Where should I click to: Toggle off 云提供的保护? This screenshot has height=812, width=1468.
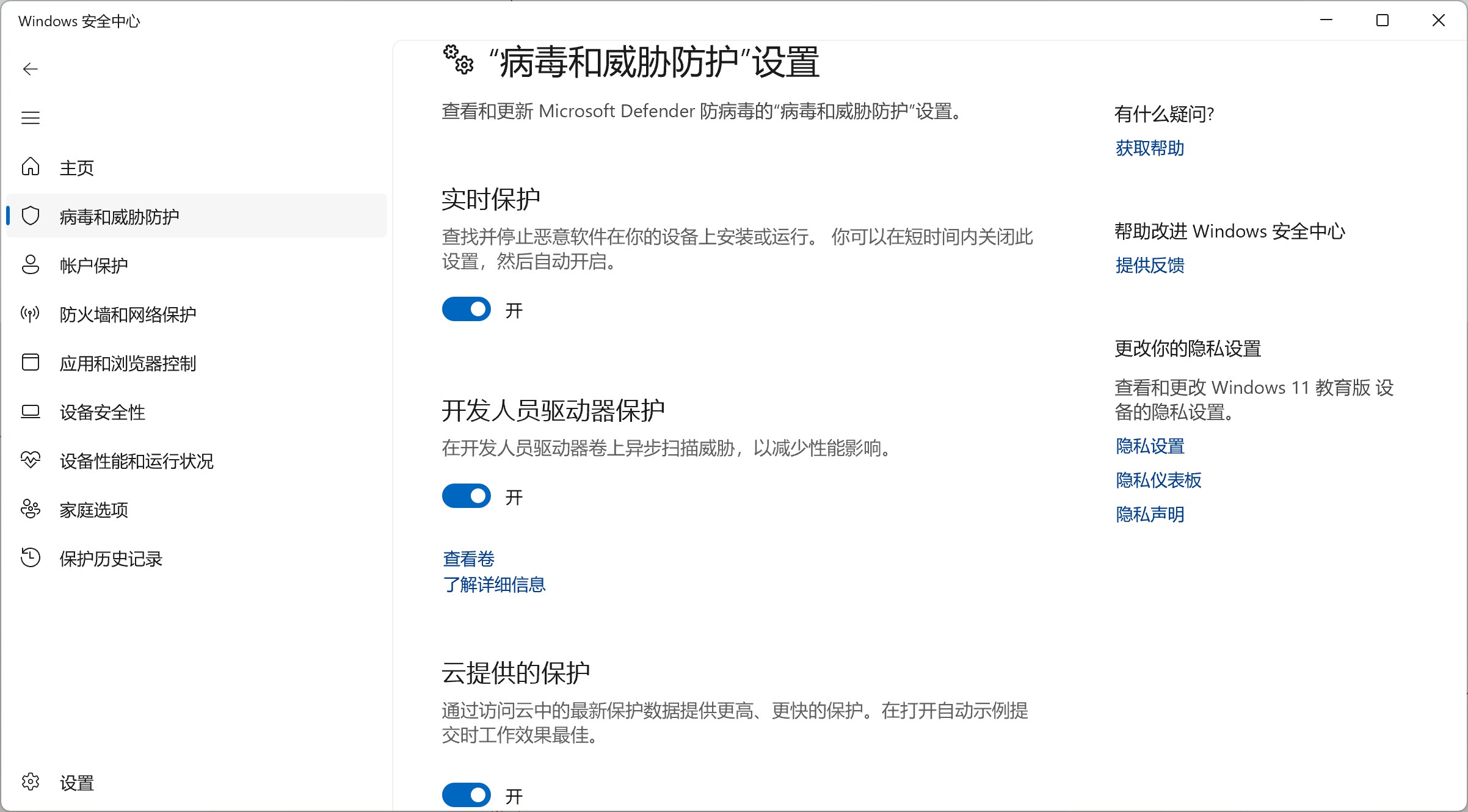tap(466, 794)
